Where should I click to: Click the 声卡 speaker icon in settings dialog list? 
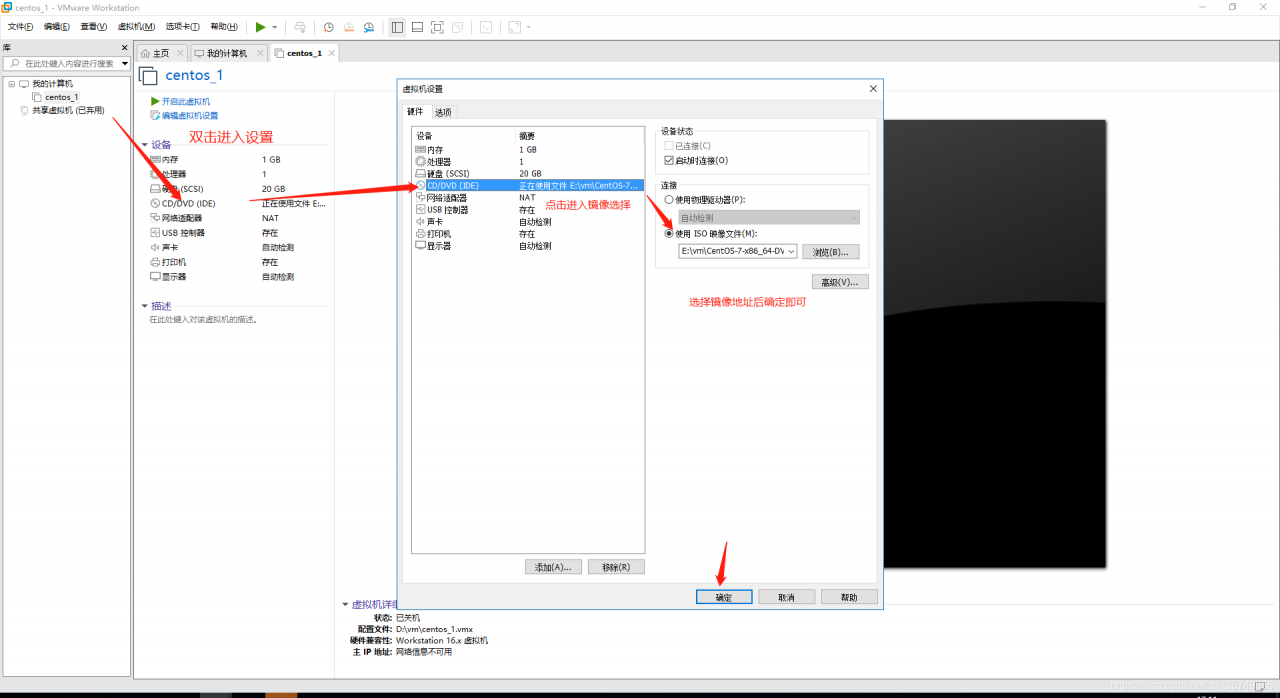[x=420, y=222]
